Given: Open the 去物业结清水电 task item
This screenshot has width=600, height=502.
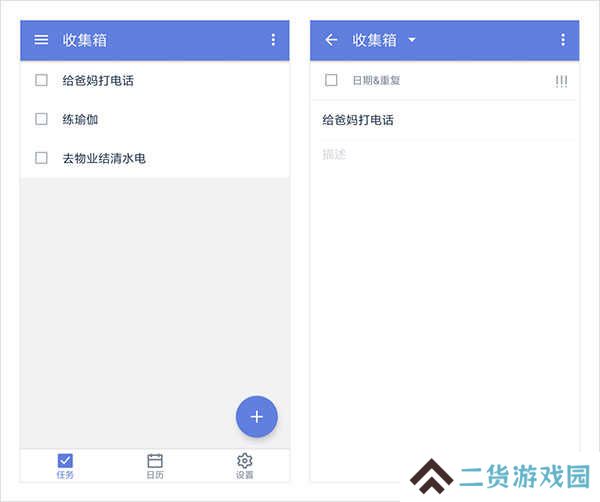Looking at the screenshot, I should (155, 158).
